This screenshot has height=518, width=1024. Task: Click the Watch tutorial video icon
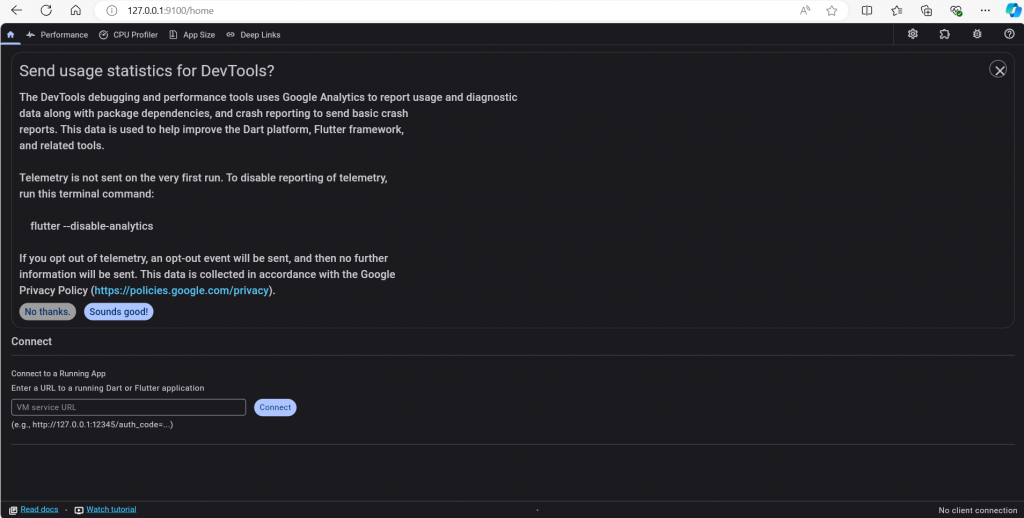[x=79, y=510]
